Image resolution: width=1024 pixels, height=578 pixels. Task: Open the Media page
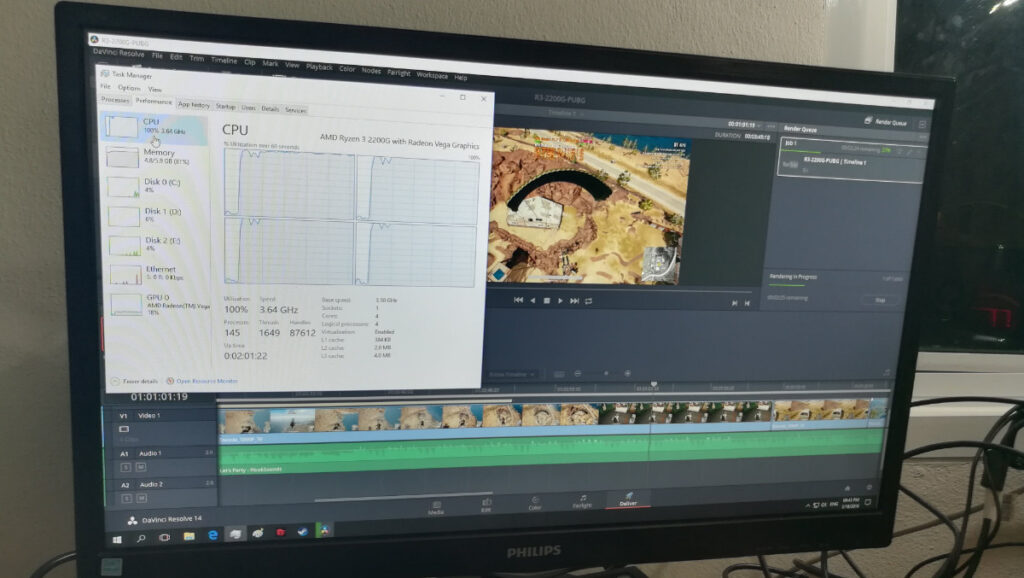(x=436, y=507)
